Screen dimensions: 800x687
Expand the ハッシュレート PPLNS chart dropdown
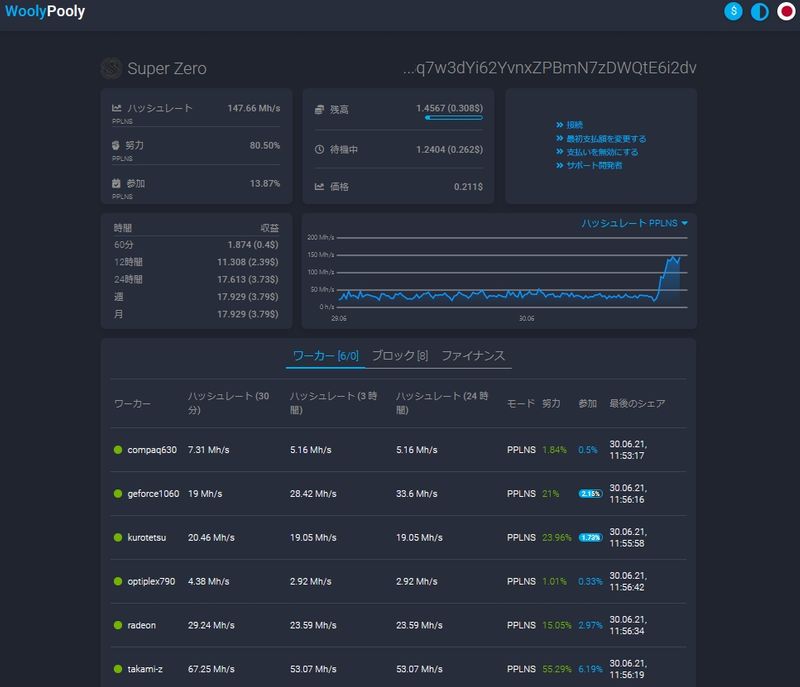[635, 223]
